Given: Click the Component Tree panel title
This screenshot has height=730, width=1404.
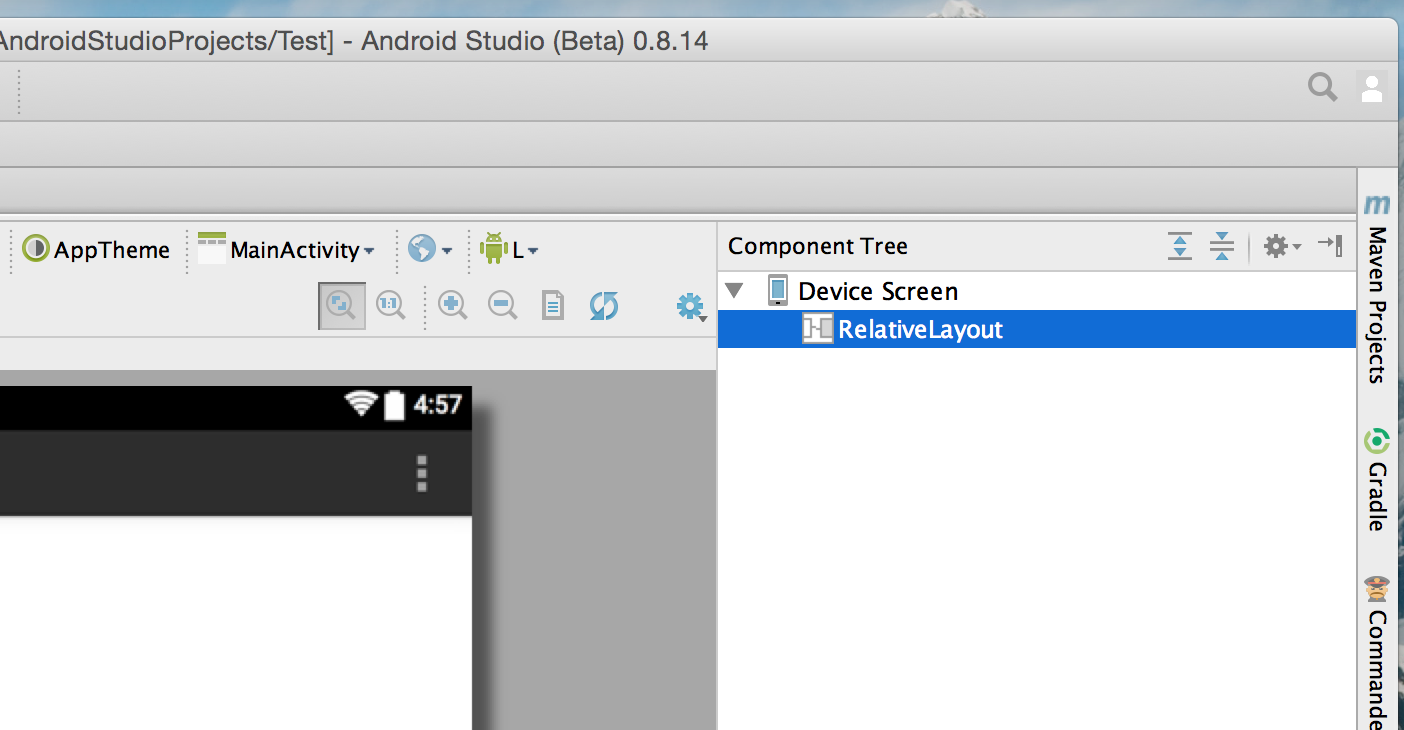Looking at the screenshot, I should [818, 246].
